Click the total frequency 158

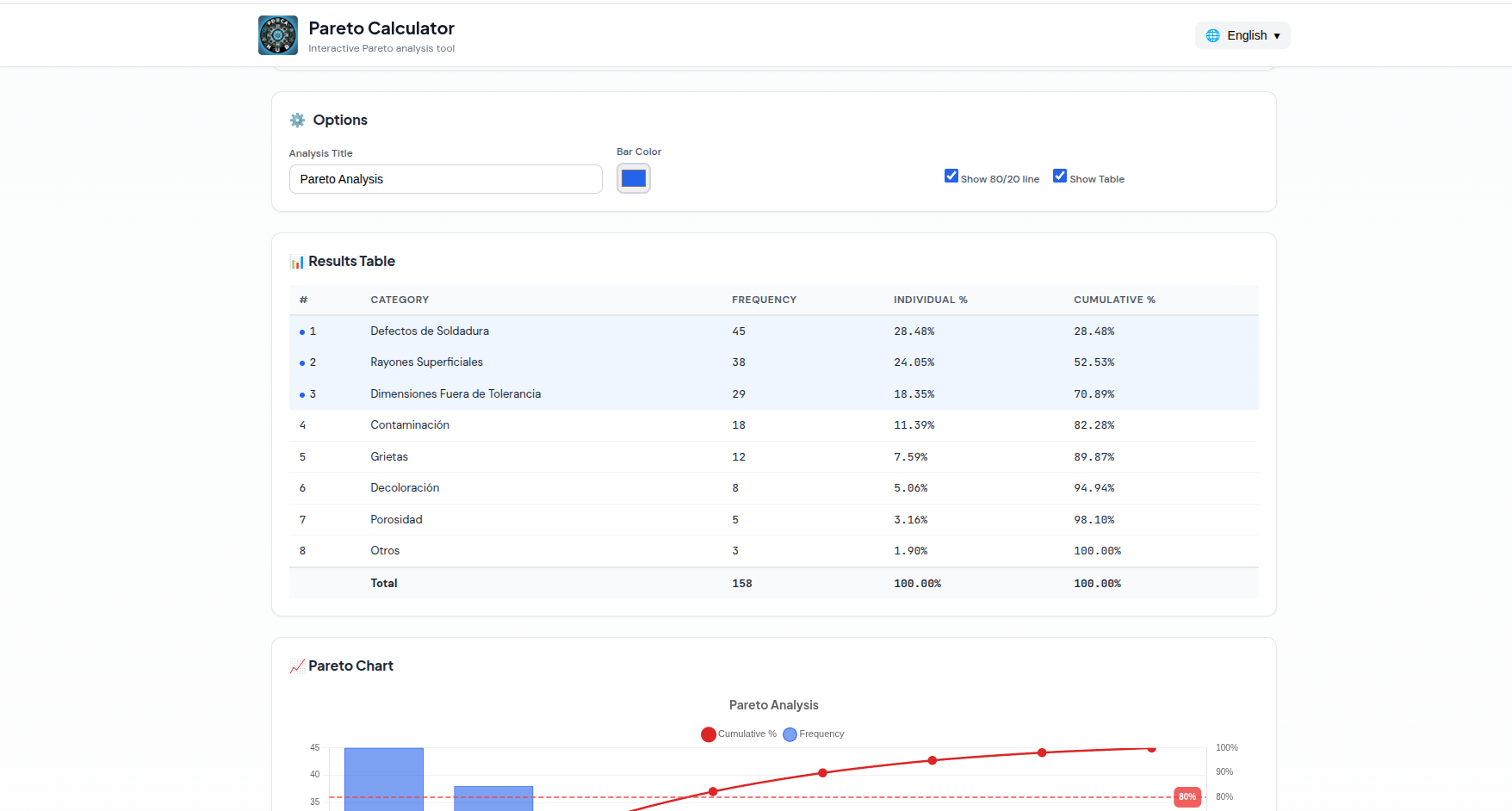pyautogui.click(x=742, y=584)
